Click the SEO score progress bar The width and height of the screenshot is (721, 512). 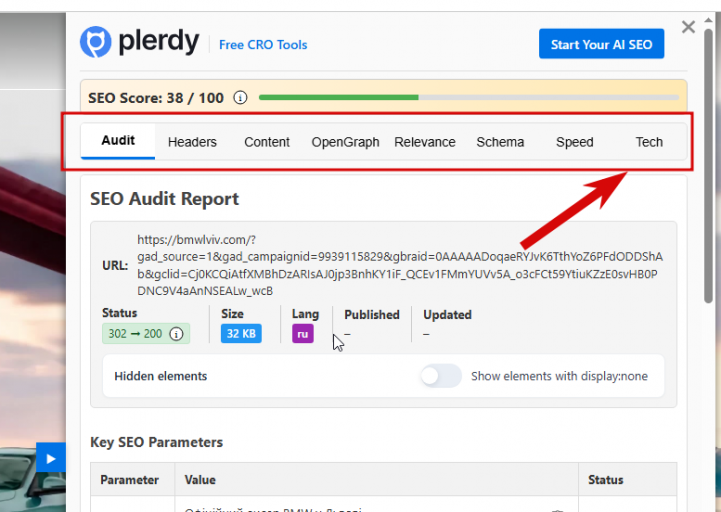tap(469, 98)
